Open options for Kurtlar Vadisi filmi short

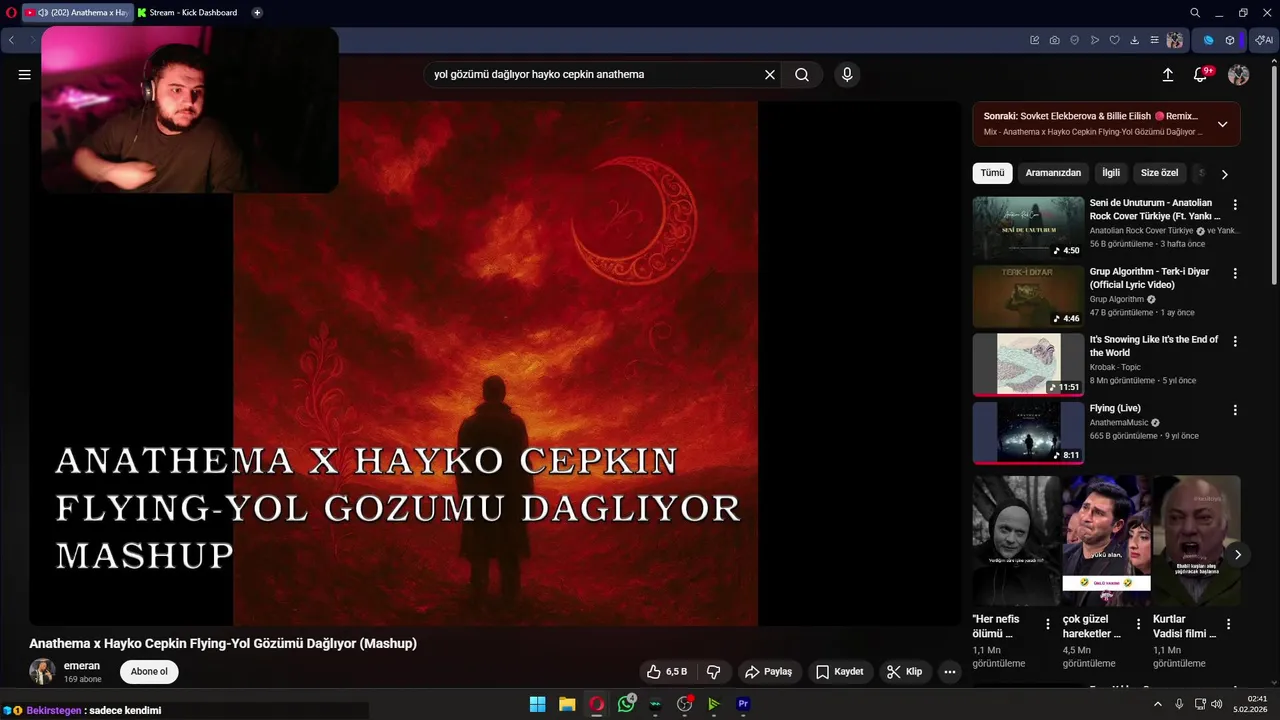pyautogui.click(x=1228, y=624)
